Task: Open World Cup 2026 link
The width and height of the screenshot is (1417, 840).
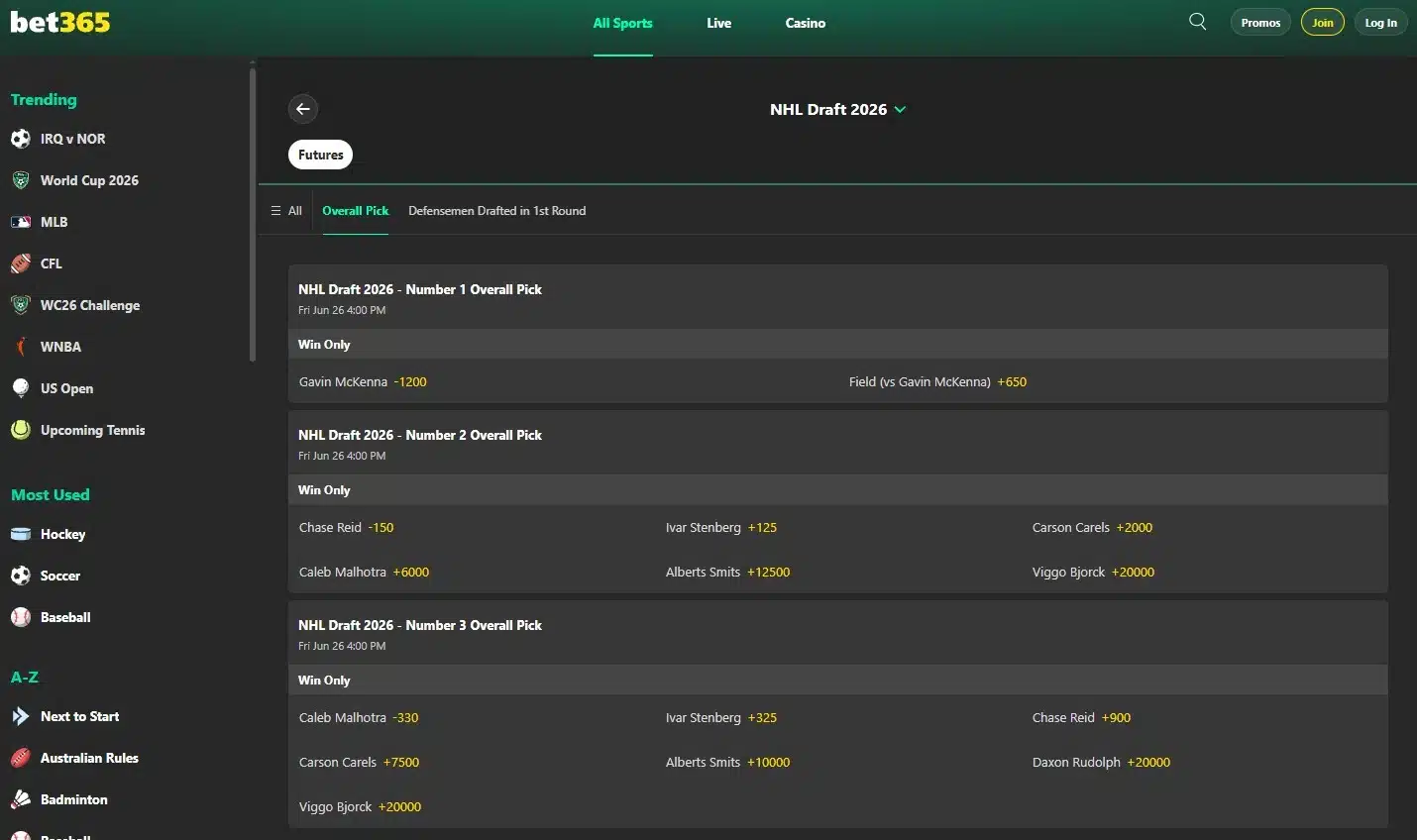Action: click(89, 180)
